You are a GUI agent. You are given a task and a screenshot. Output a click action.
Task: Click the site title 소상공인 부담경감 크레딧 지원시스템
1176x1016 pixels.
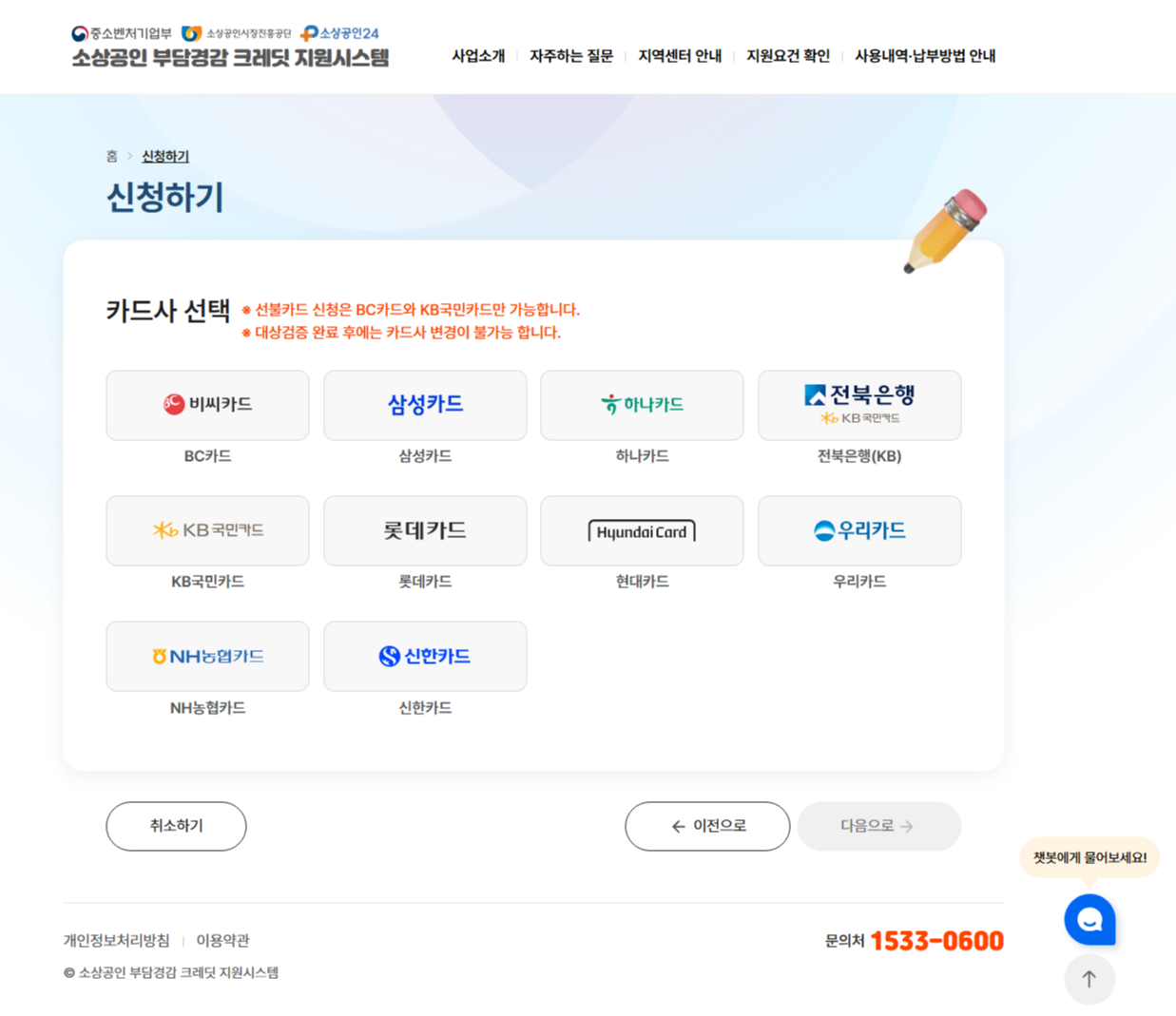click(x=231, y=58)
